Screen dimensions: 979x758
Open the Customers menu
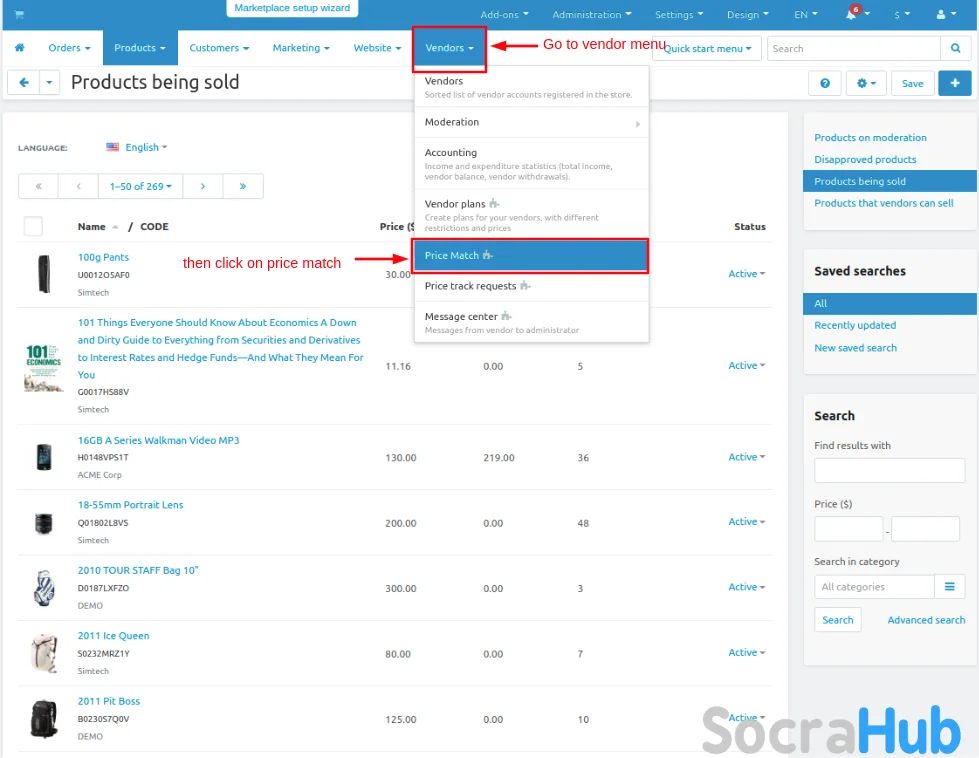(219, 47)
